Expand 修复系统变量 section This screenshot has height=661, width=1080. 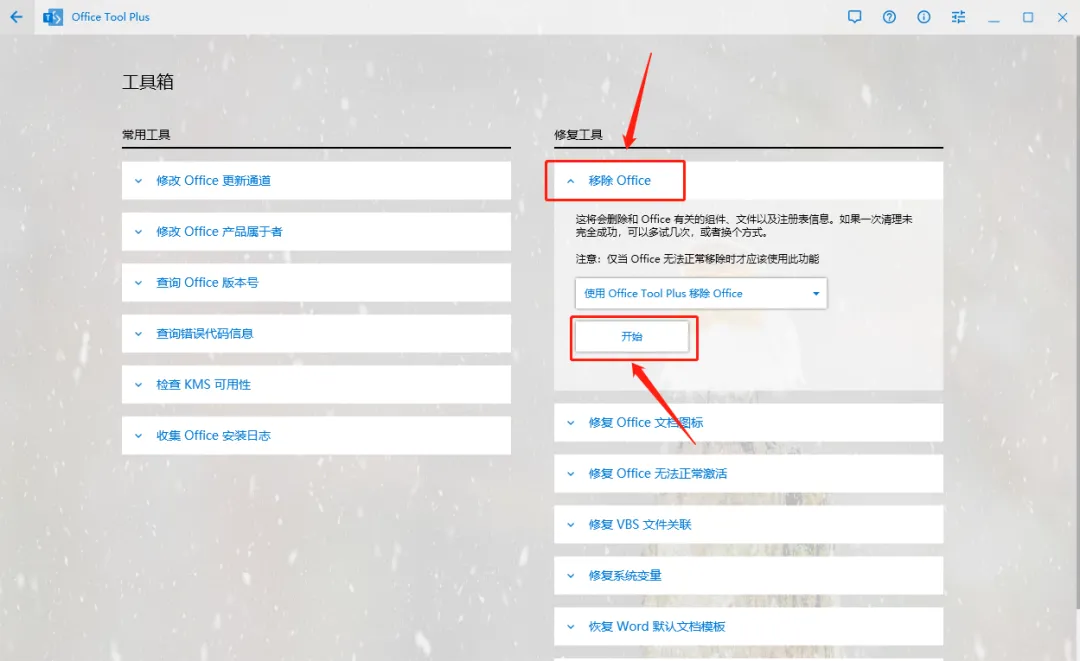(749, 576)
